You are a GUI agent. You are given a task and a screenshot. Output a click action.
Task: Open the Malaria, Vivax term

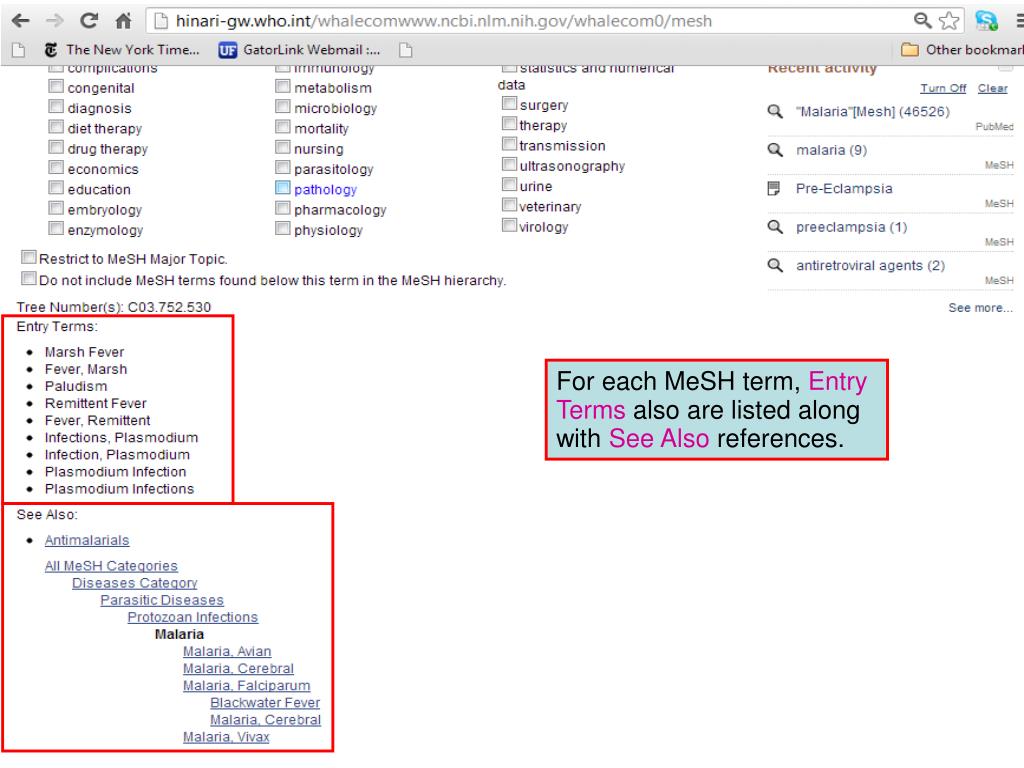pyautogui.click(x=226, y=737)
